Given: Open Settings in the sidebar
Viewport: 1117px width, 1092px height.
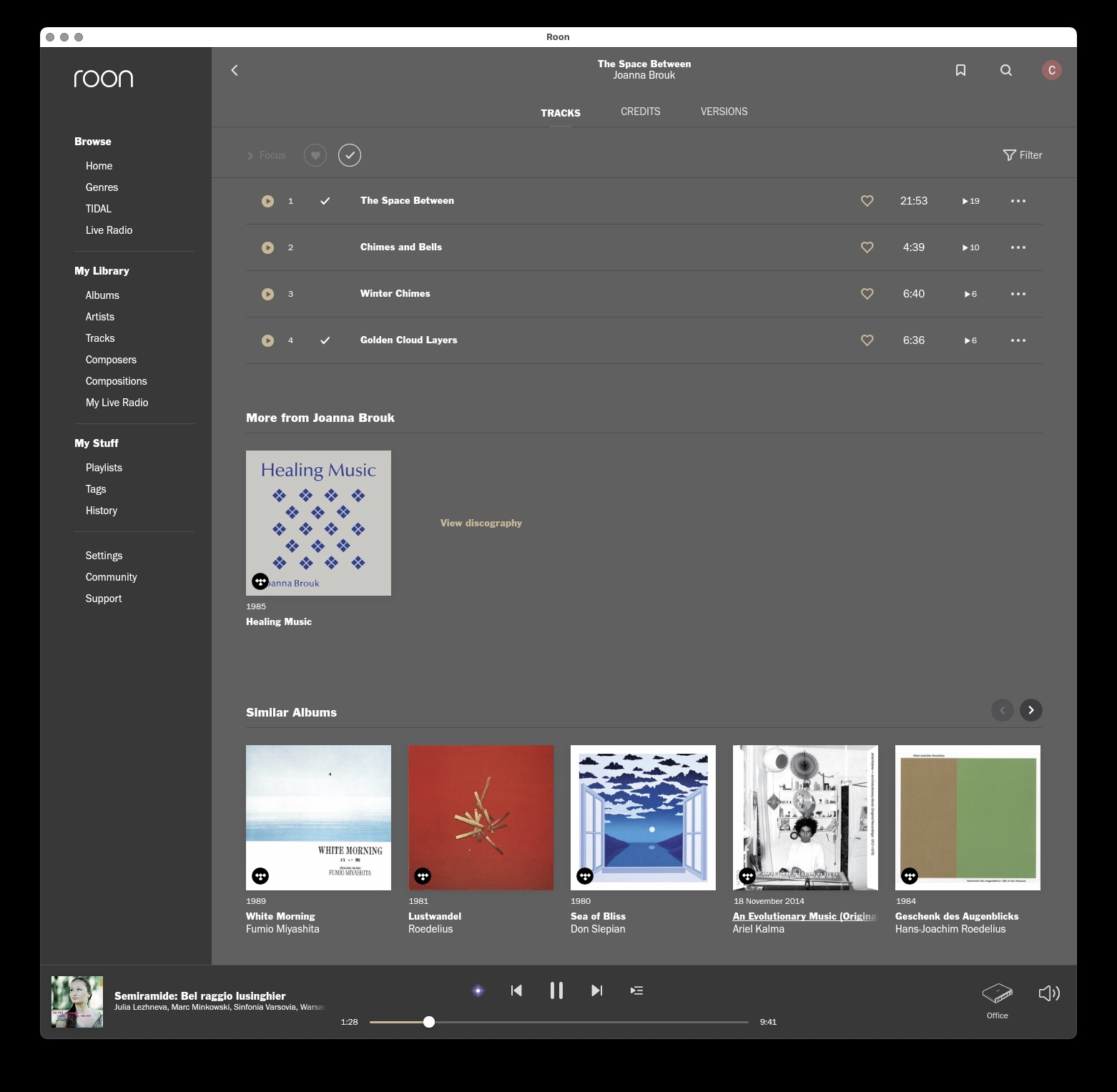Looking at the screenshot, I should click(104, 556).
